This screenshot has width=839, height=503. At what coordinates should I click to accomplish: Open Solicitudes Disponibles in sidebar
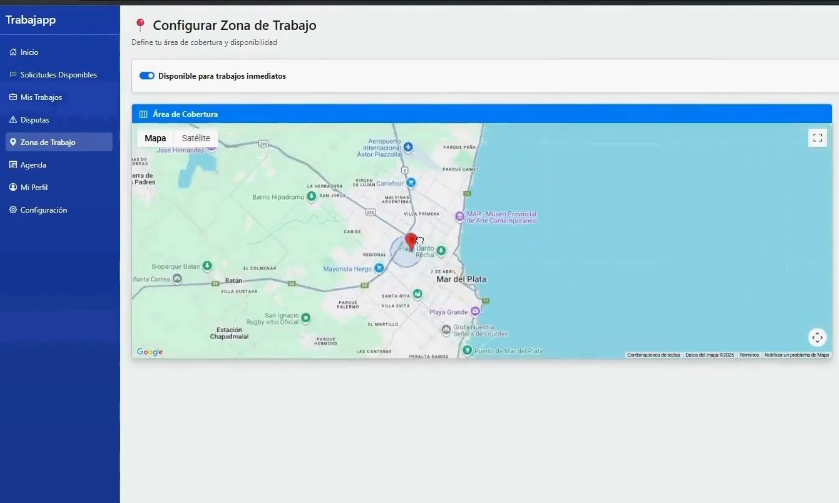tap(59, 75)
